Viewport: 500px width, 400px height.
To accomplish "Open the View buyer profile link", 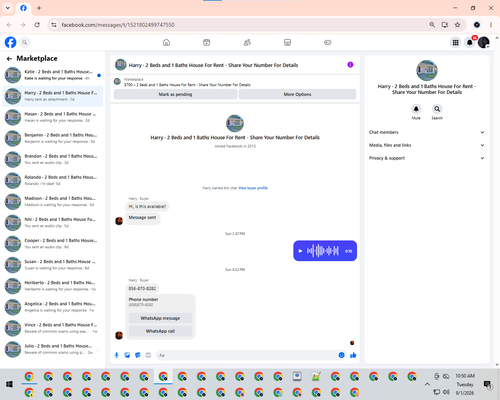I will 253,188.
